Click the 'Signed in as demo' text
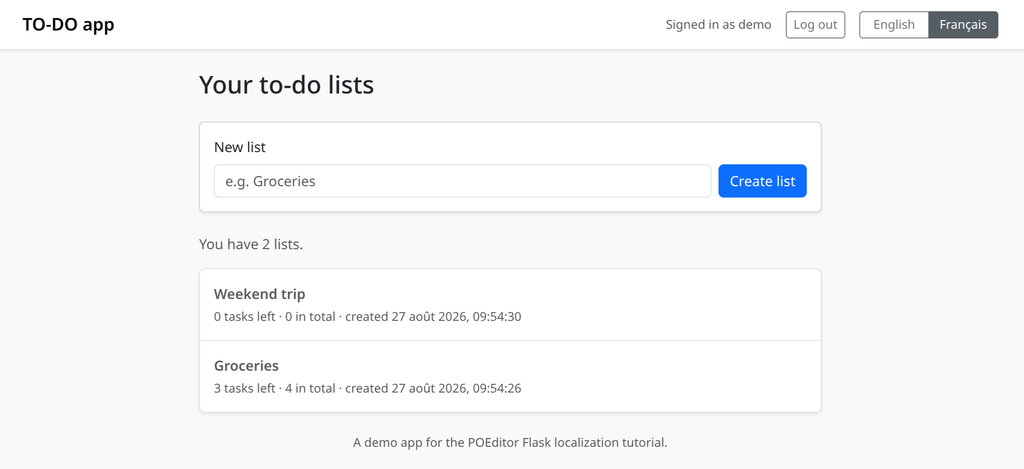This screenshot has height=469, width=1024. tap(718, 25)
